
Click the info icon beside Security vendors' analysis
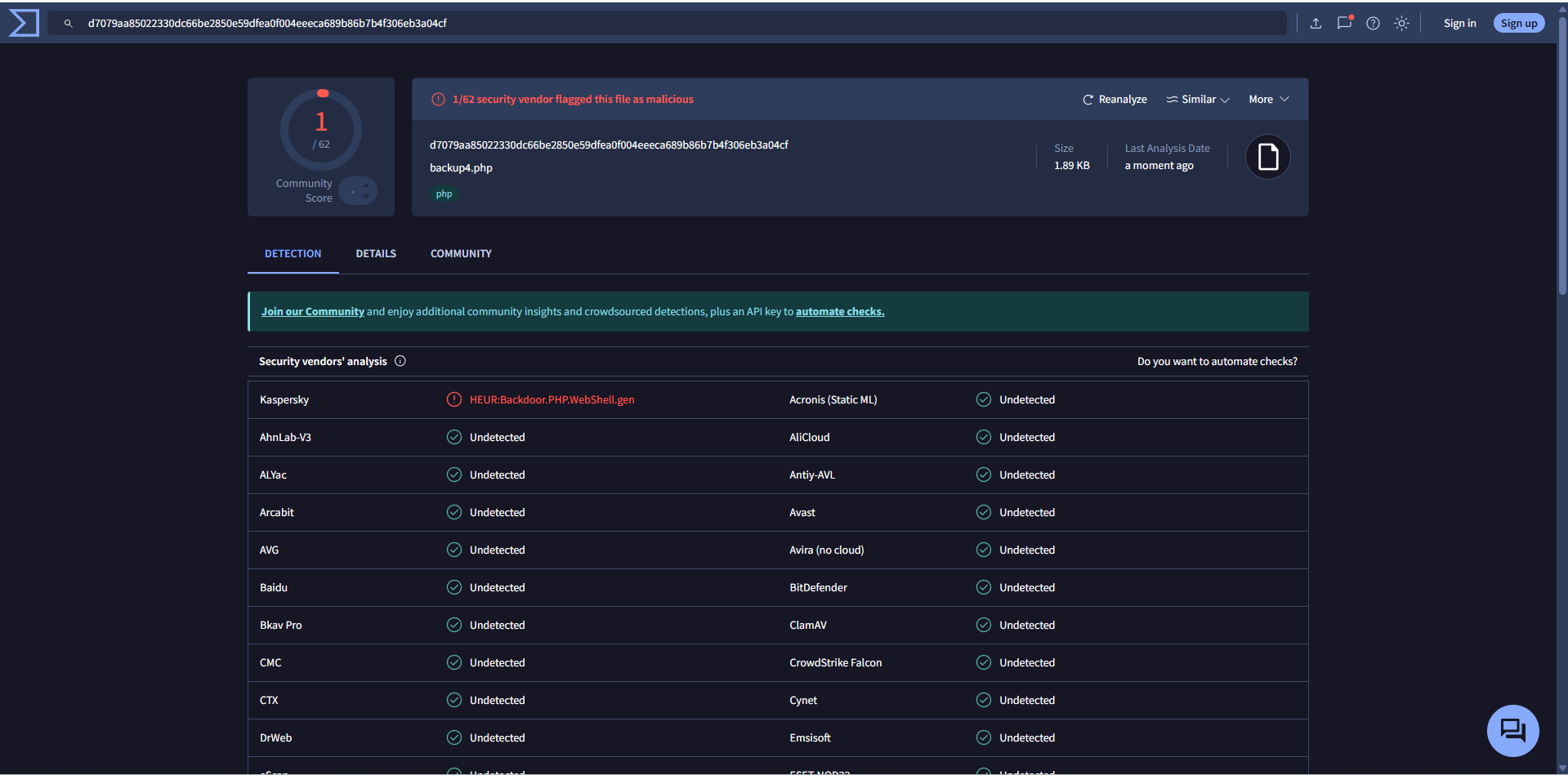point(400,360)
